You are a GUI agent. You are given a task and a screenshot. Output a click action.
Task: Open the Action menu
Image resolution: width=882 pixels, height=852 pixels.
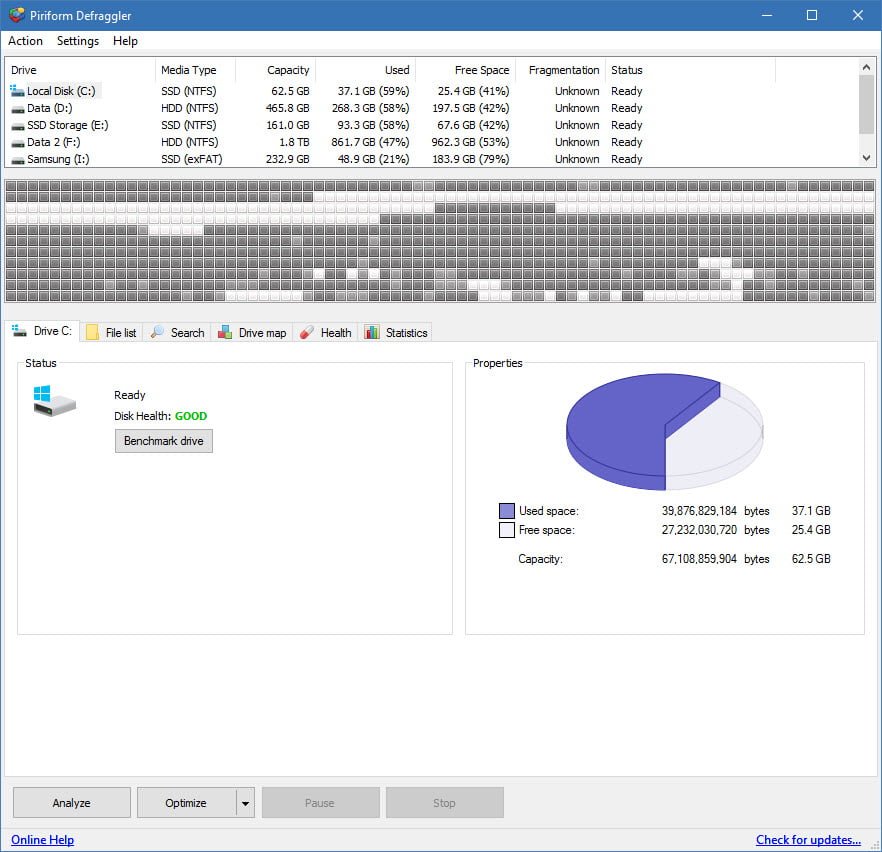(25, 41)
